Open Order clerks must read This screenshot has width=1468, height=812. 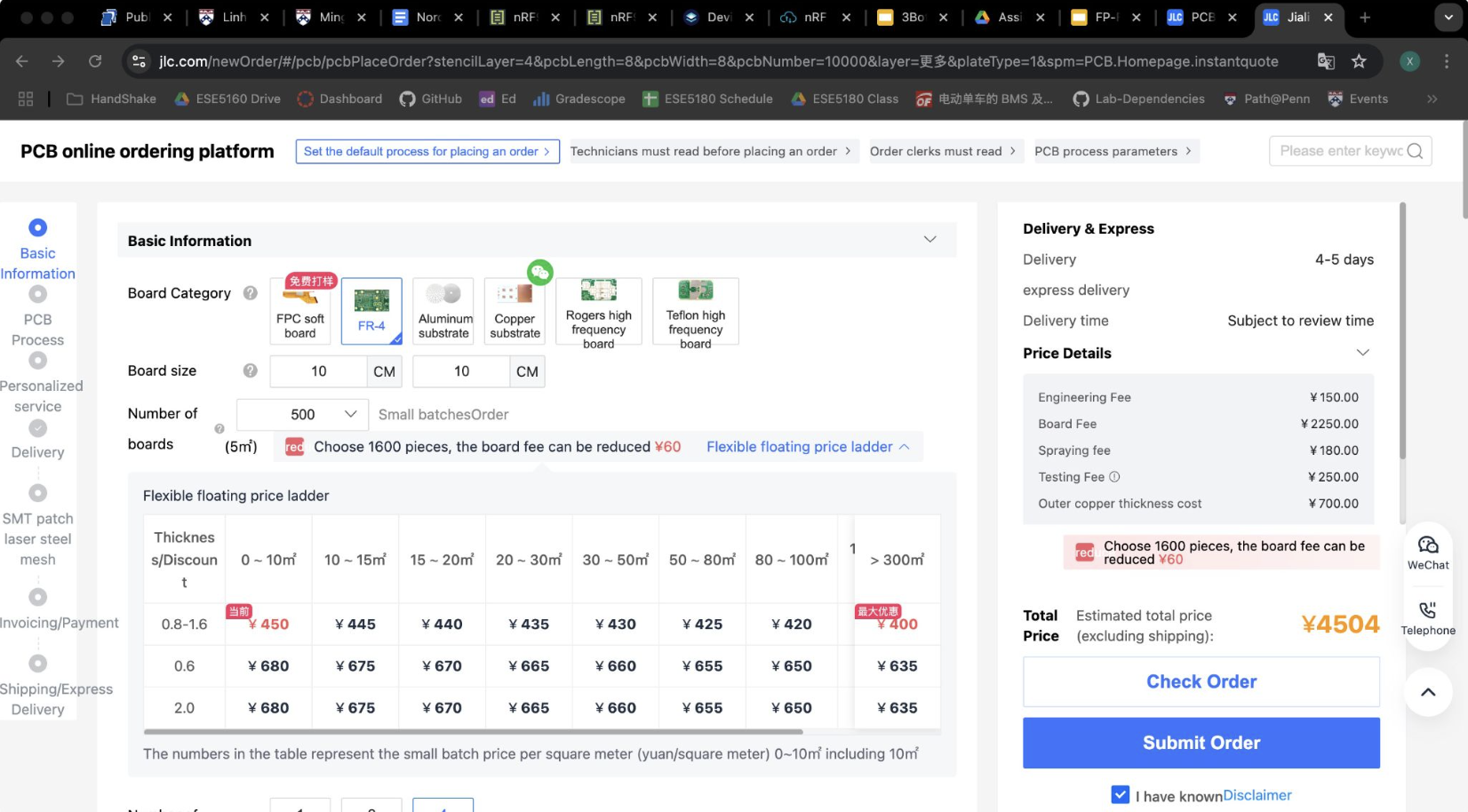pos(943,151)
